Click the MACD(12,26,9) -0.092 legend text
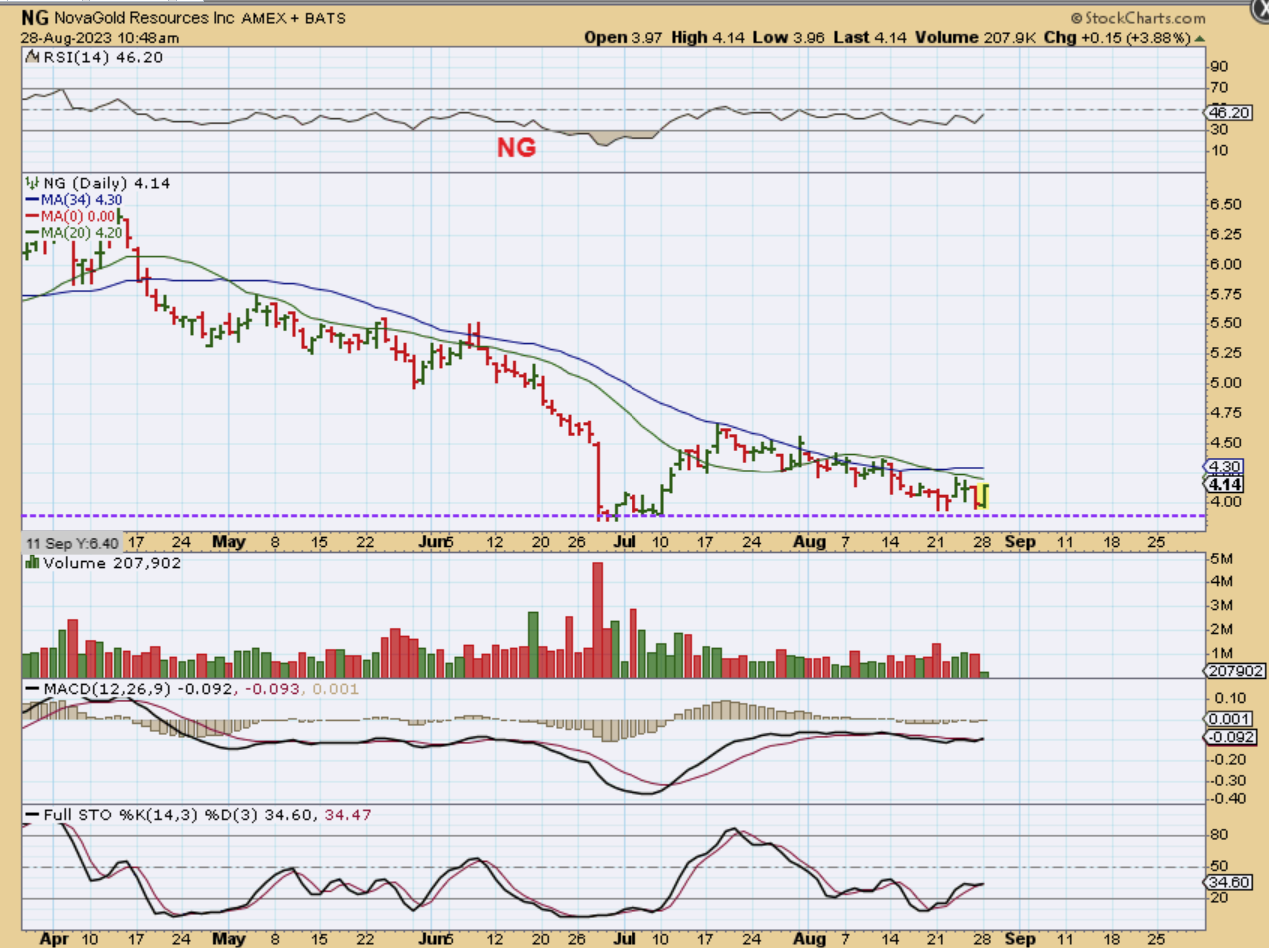 click(x=140, y=689)
